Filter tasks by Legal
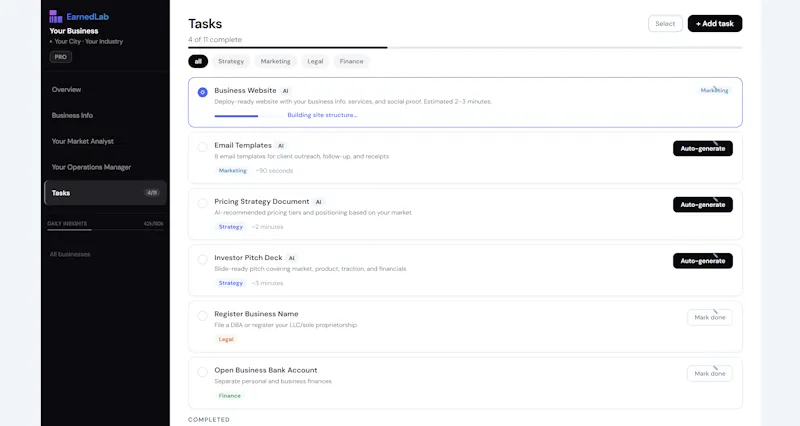This screenshot has width=800, height=426. [x=315, y=61]
